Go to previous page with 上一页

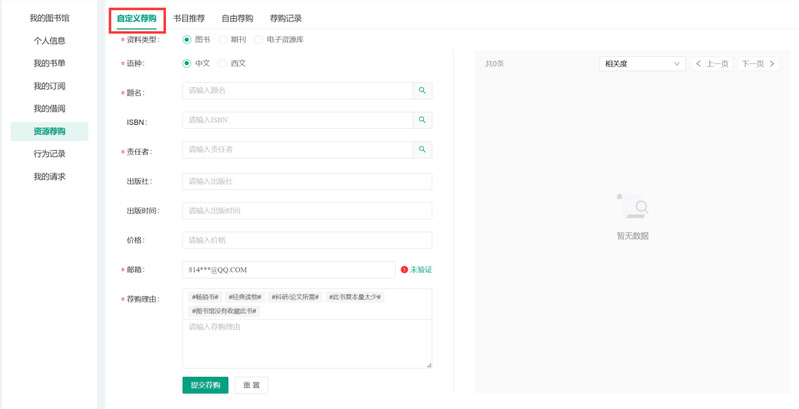[713, 64]
